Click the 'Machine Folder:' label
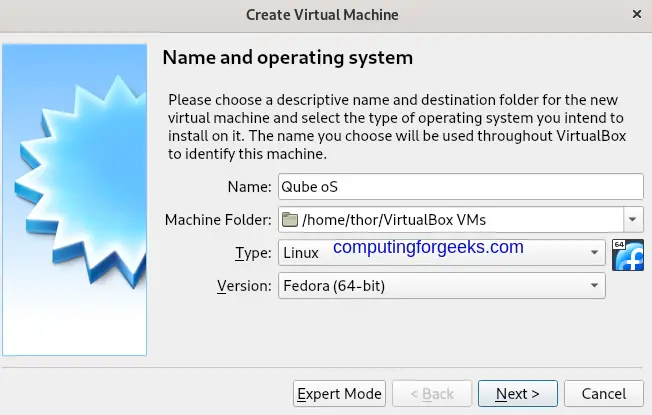This screenshot has width=652, height=415. 218,220
